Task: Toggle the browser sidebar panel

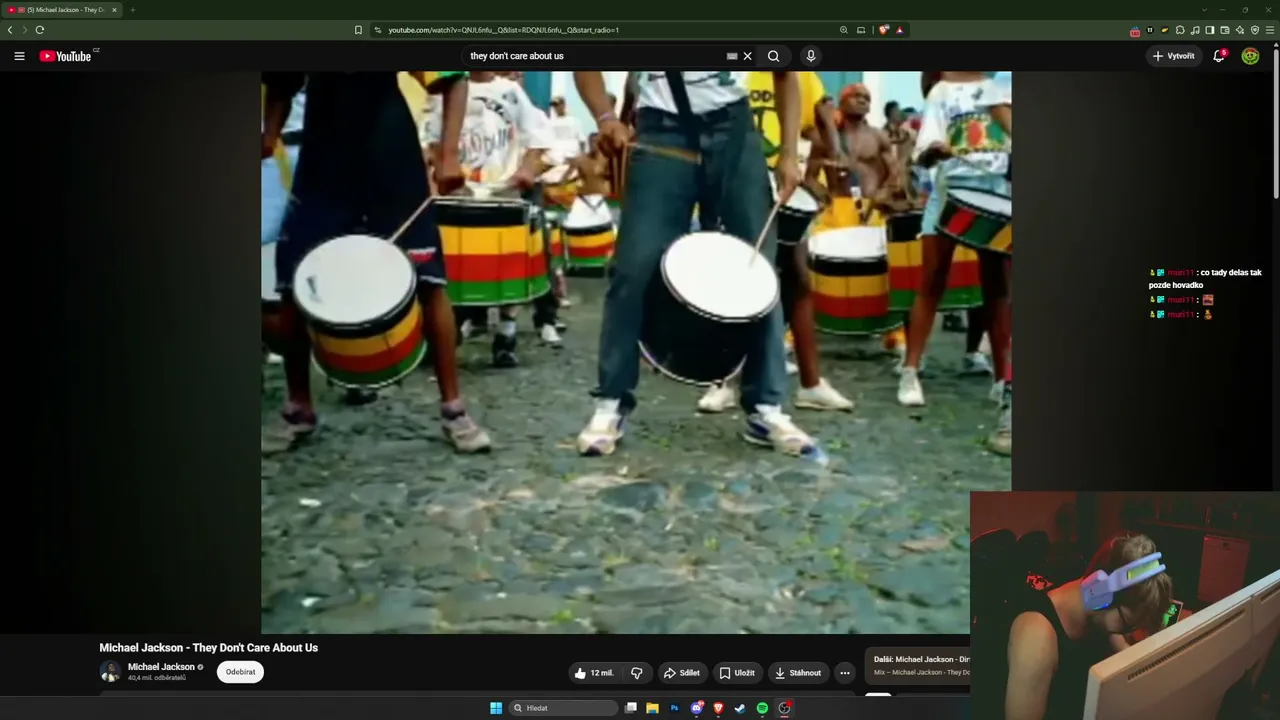Action: coord(1210,30)
